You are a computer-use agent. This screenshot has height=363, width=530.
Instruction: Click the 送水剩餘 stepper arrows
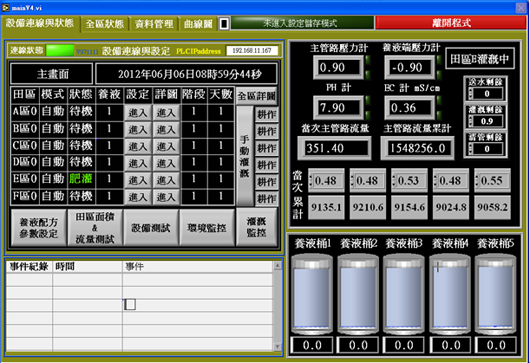pyautogui.click(x=471, y=94)
